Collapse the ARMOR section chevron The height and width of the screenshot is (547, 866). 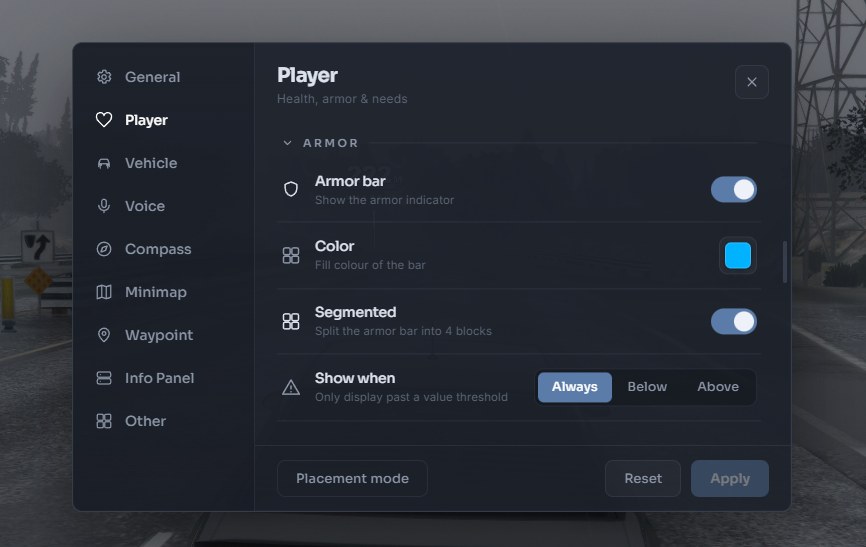click(287, 143)
